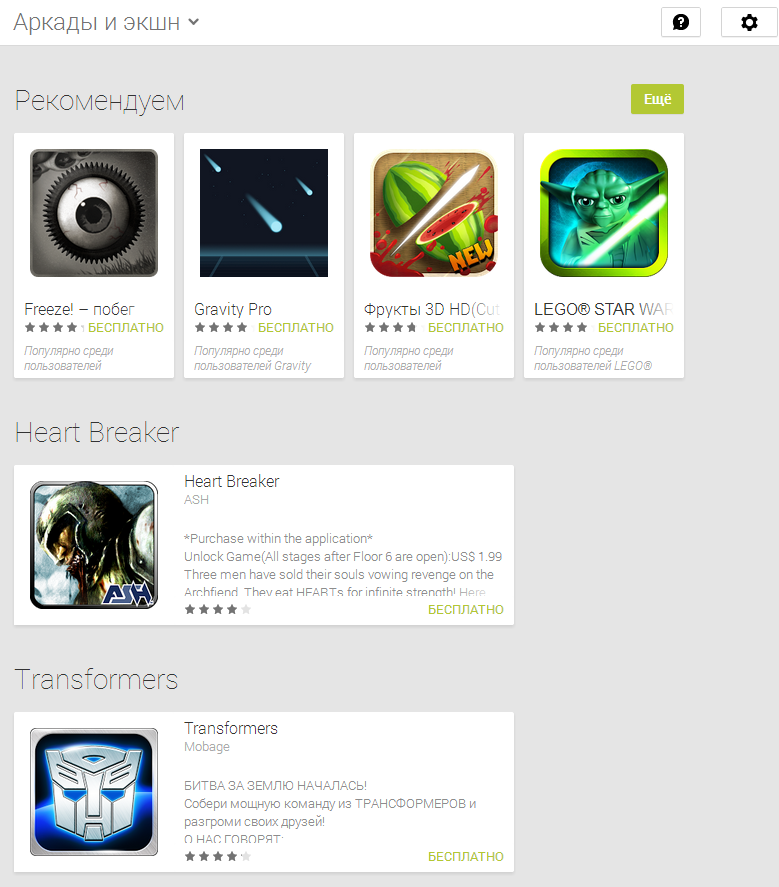Expand the Аркады и экшн category dropdown
Image resolution: width=779 pixels, height=887 pixels.
coord(106,22)
